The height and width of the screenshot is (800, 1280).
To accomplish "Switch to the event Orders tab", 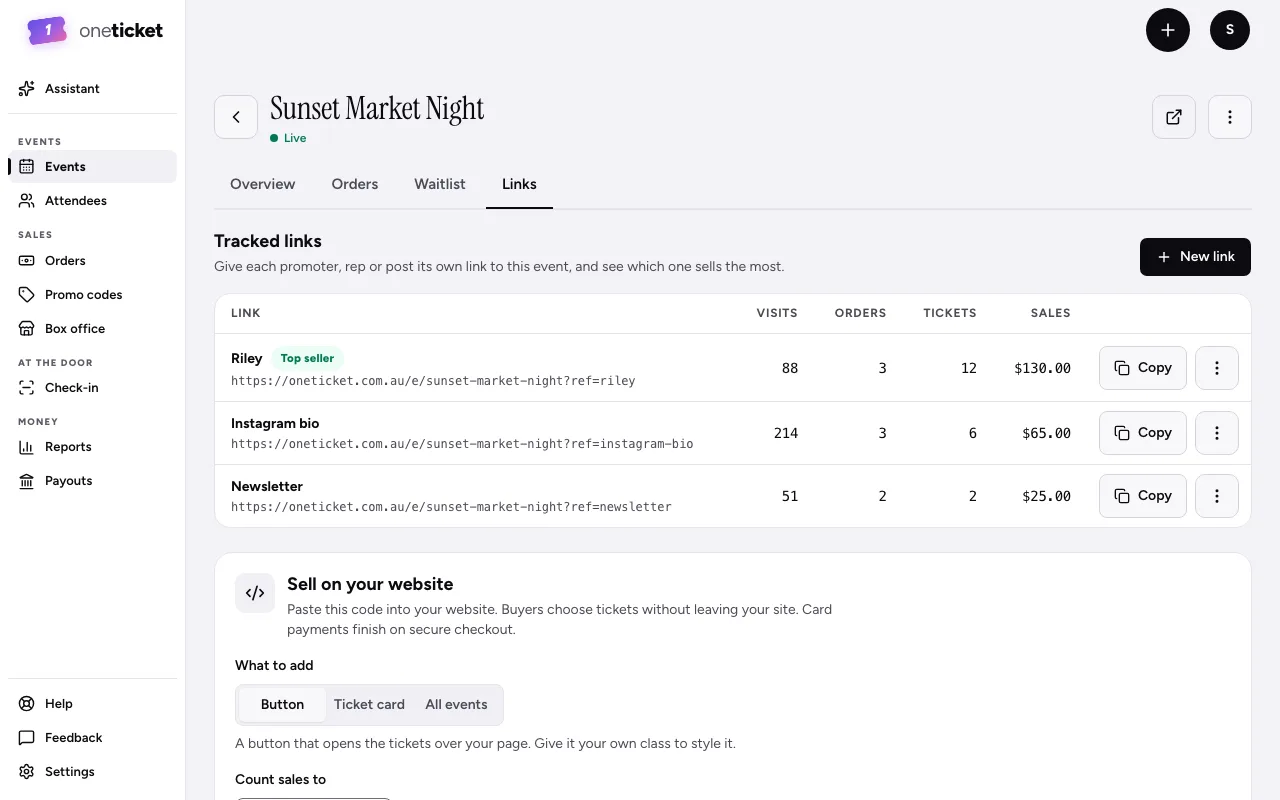I will [355, 184].
